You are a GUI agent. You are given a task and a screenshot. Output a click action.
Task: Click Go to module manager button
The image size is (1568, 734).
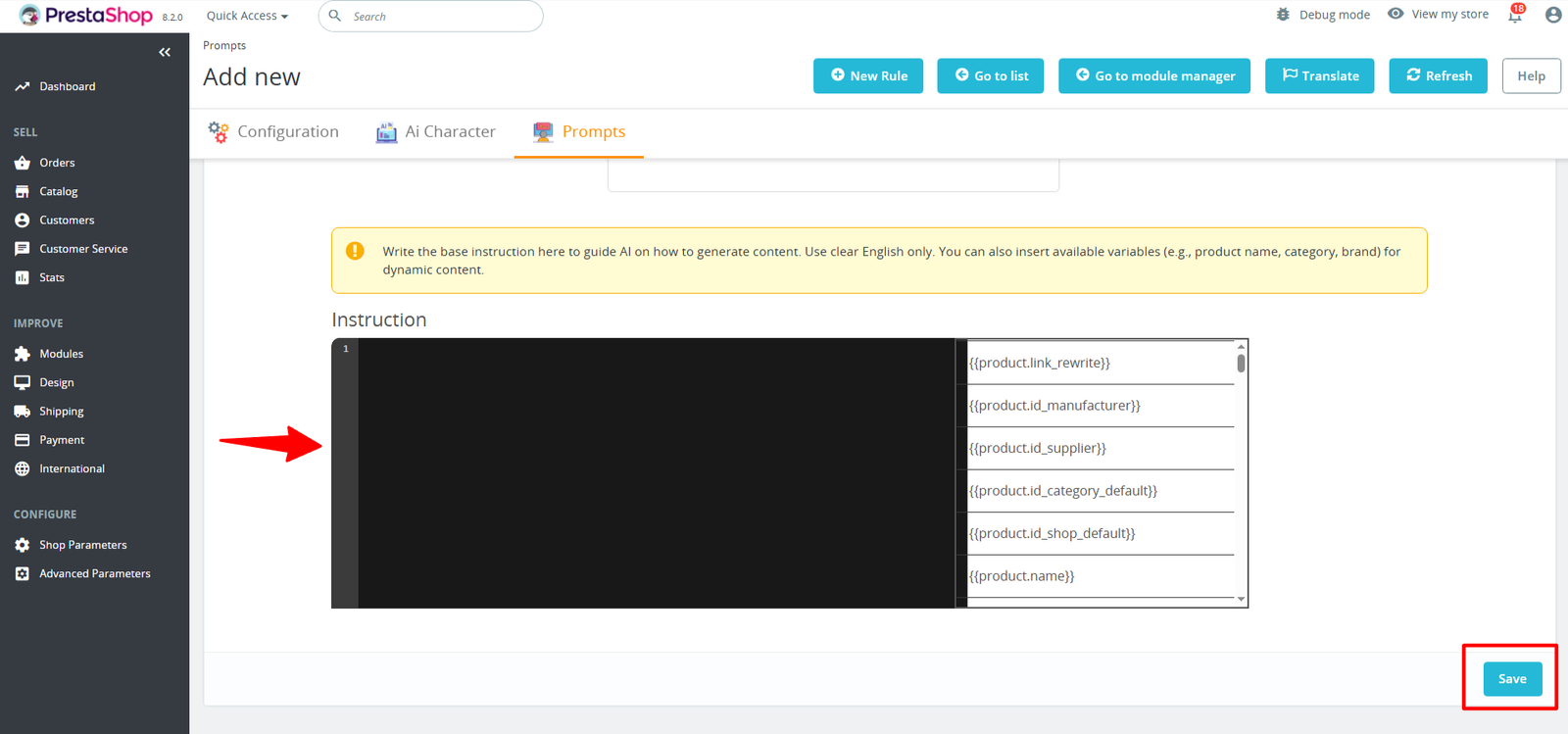[1154, 75]
